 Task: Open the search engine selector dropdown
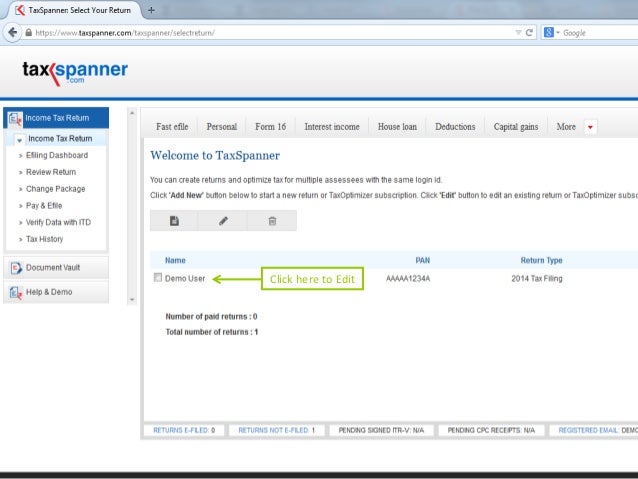[558, 33]
